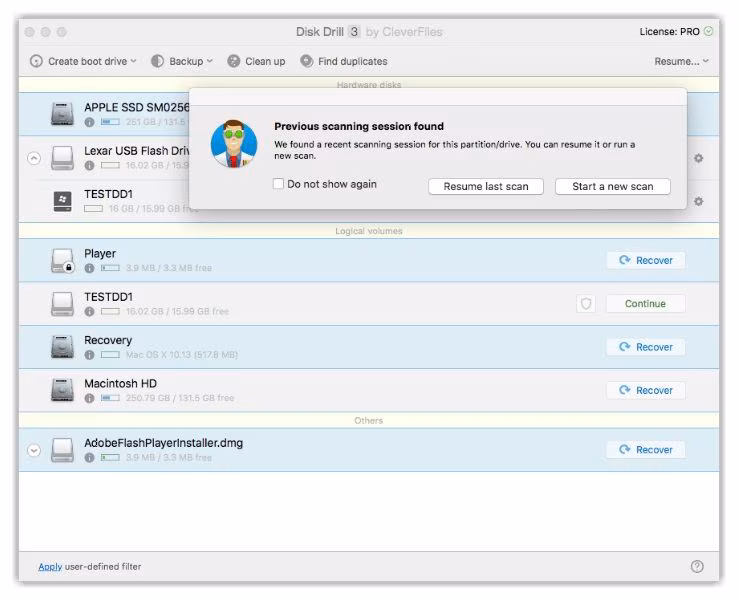Click the Player volume usage bar
The height and width of the screenshot is (602, 740).
(x=110, y=268)
